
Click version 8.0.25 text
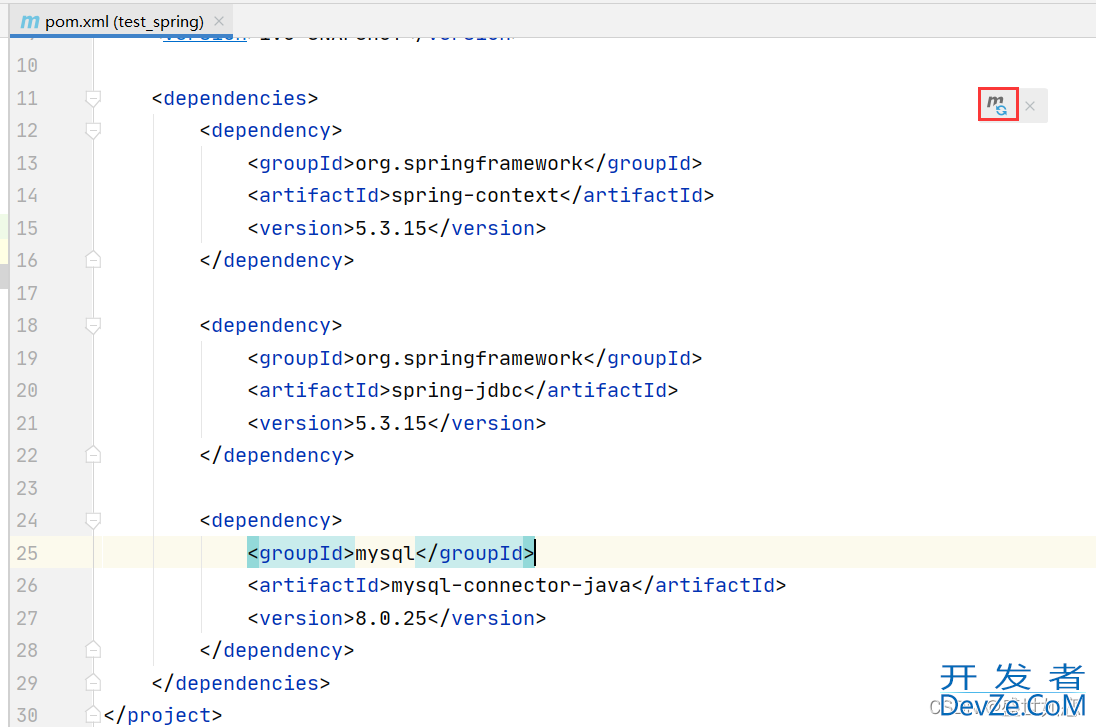[x=391, y=618]
